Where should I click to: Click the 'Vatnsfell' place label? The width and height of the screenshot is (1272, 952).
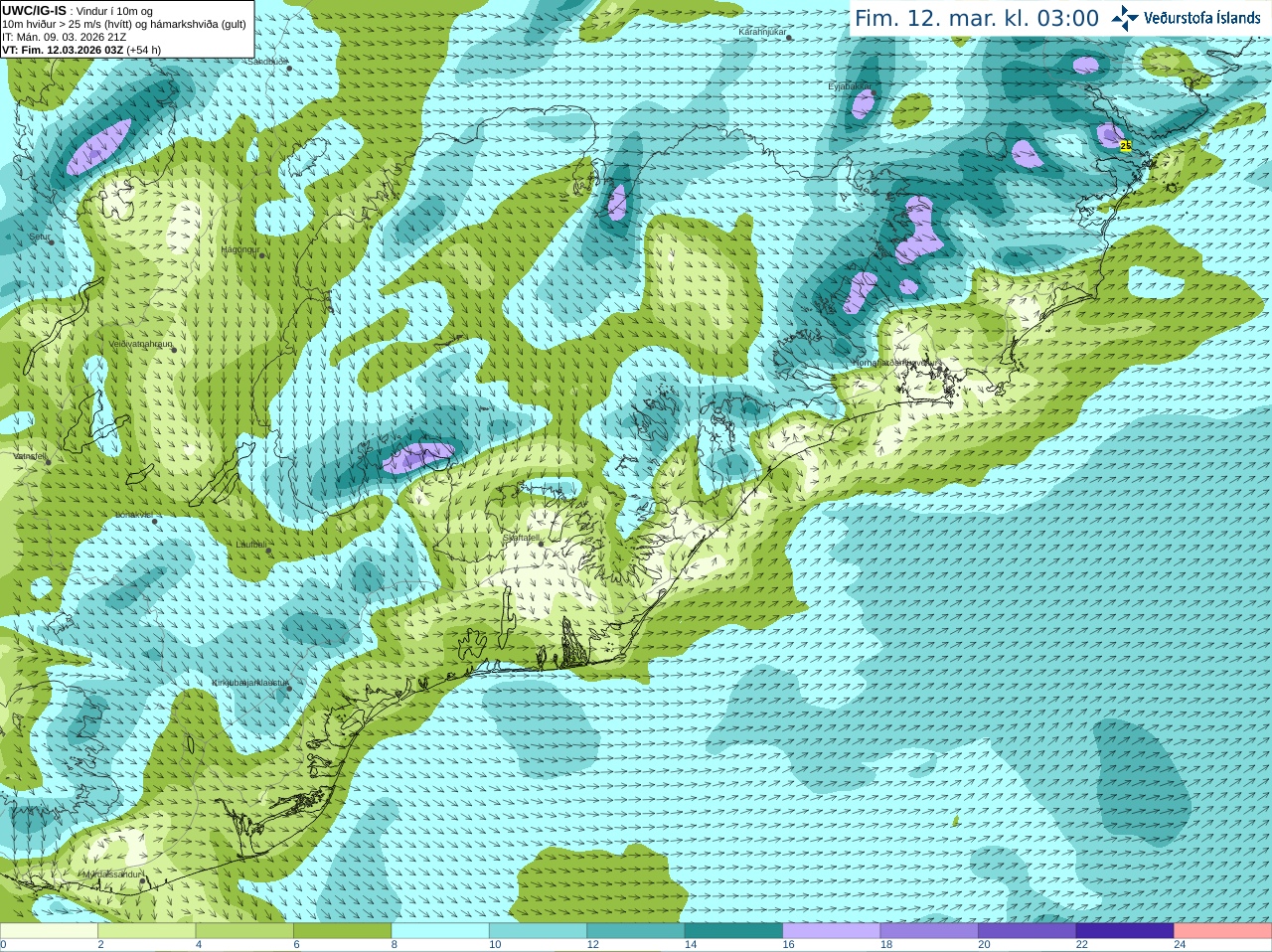coord(30,456)
